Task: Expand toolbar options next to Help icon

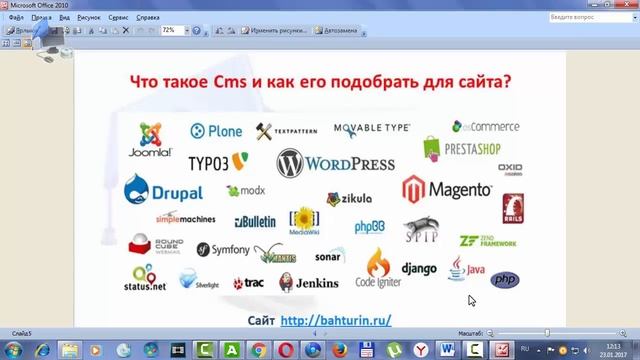Action: click(206, 32)
